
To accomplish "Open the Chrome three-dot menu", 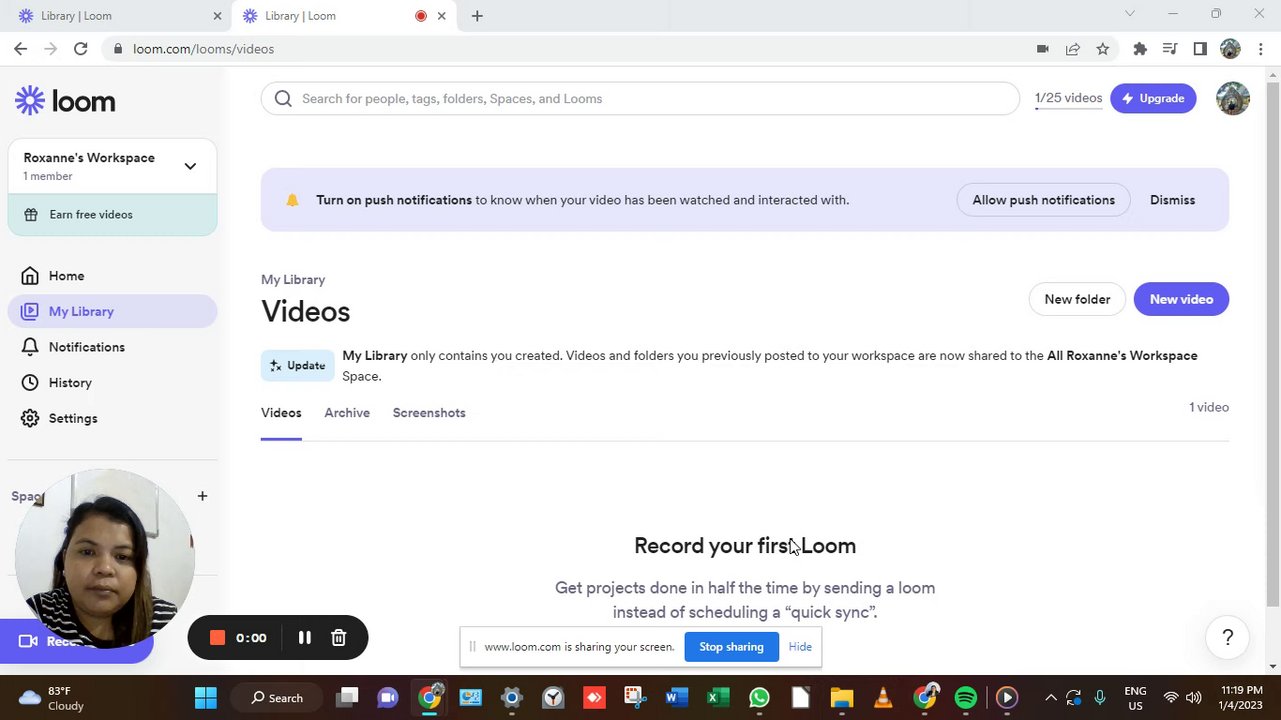I will pyautogui.click(x=1261, y=49).
